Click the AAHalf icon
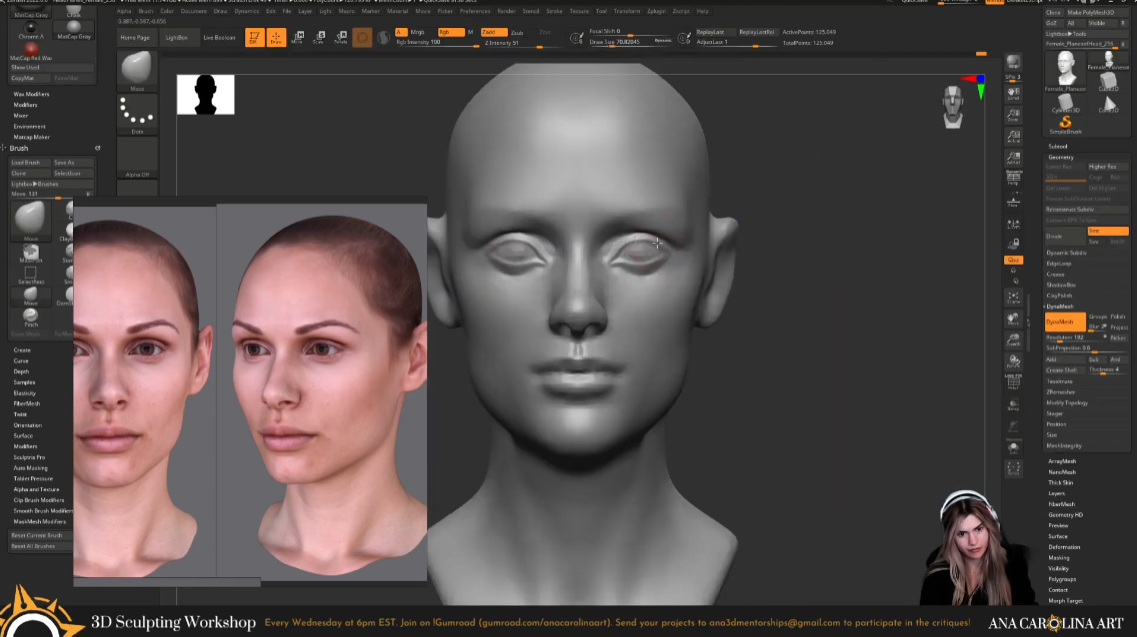 1013,157
